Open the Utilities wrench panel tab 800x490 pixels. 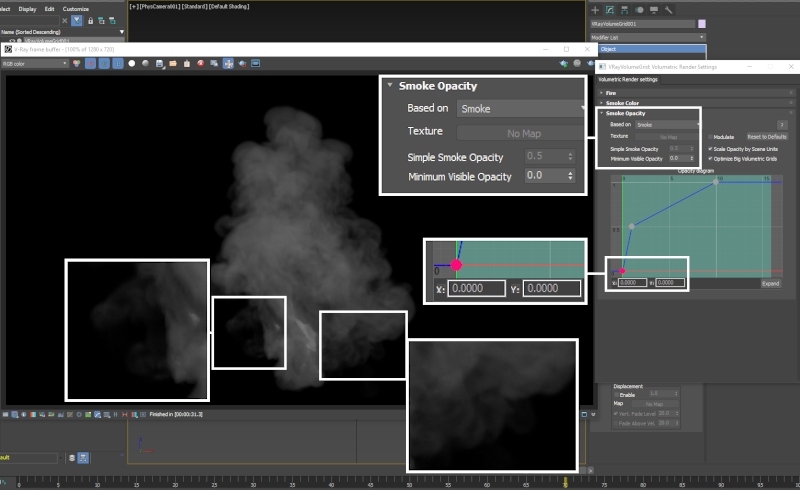(667, 9)
